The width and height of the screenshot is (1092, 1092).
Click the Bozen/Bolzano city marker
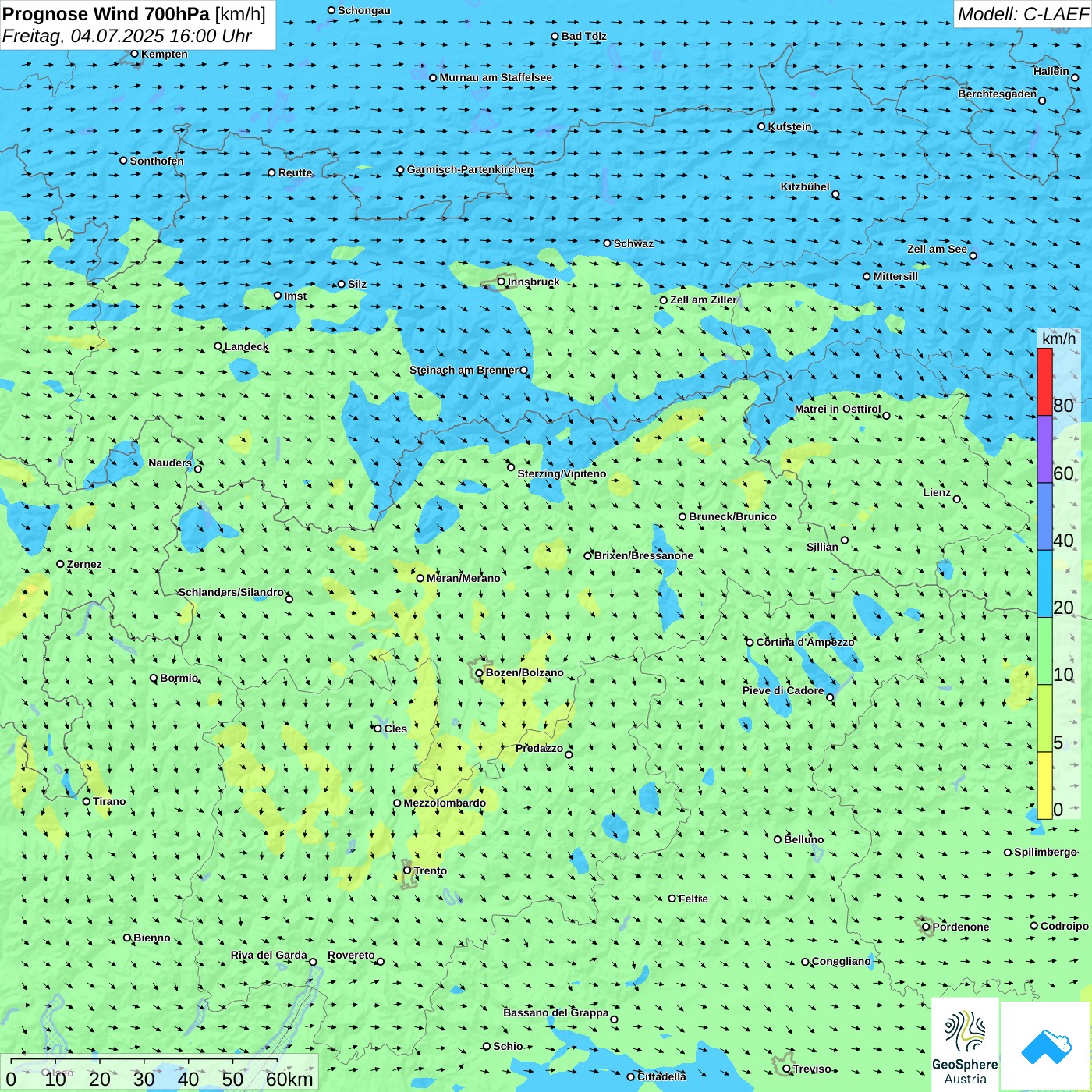[479, 672]
